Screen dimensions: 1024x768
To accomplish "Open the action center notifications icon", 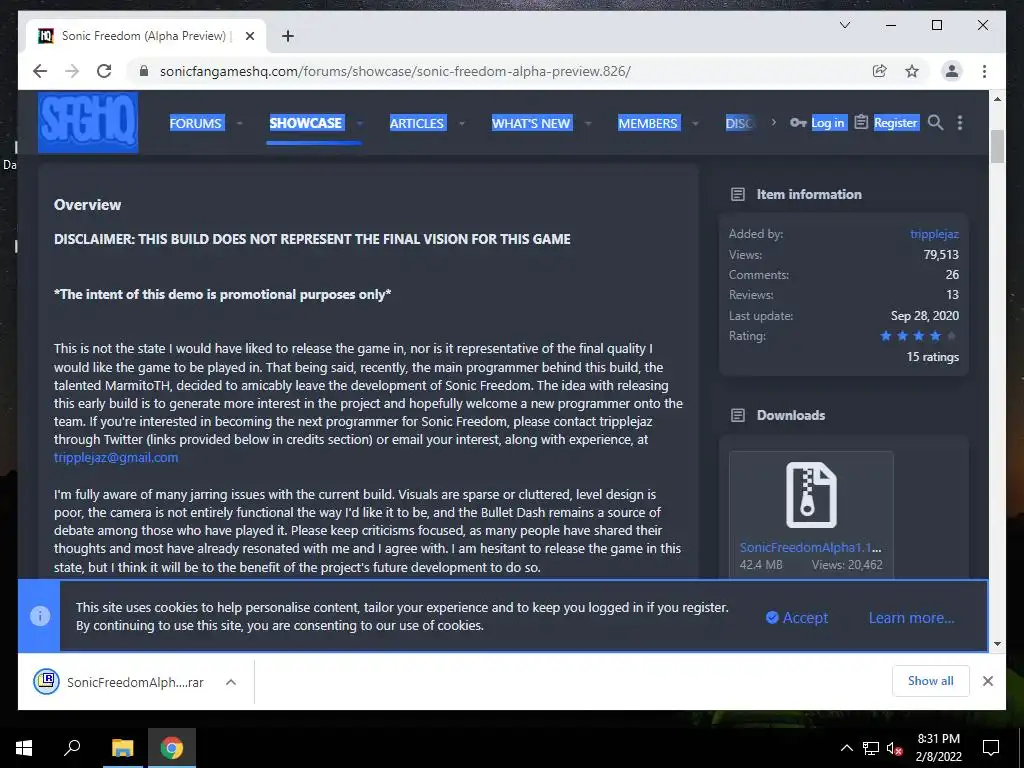I will pos(991,748).
